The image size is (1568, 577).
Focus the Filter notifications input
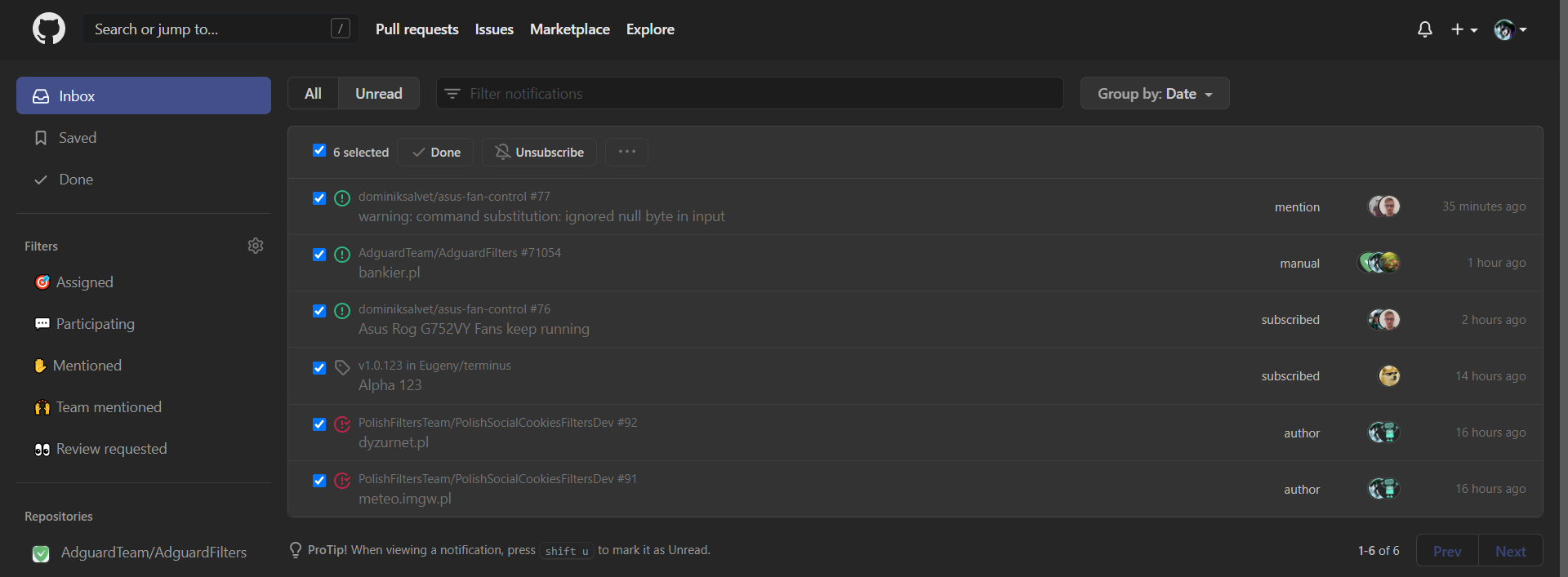click(750, 93)
